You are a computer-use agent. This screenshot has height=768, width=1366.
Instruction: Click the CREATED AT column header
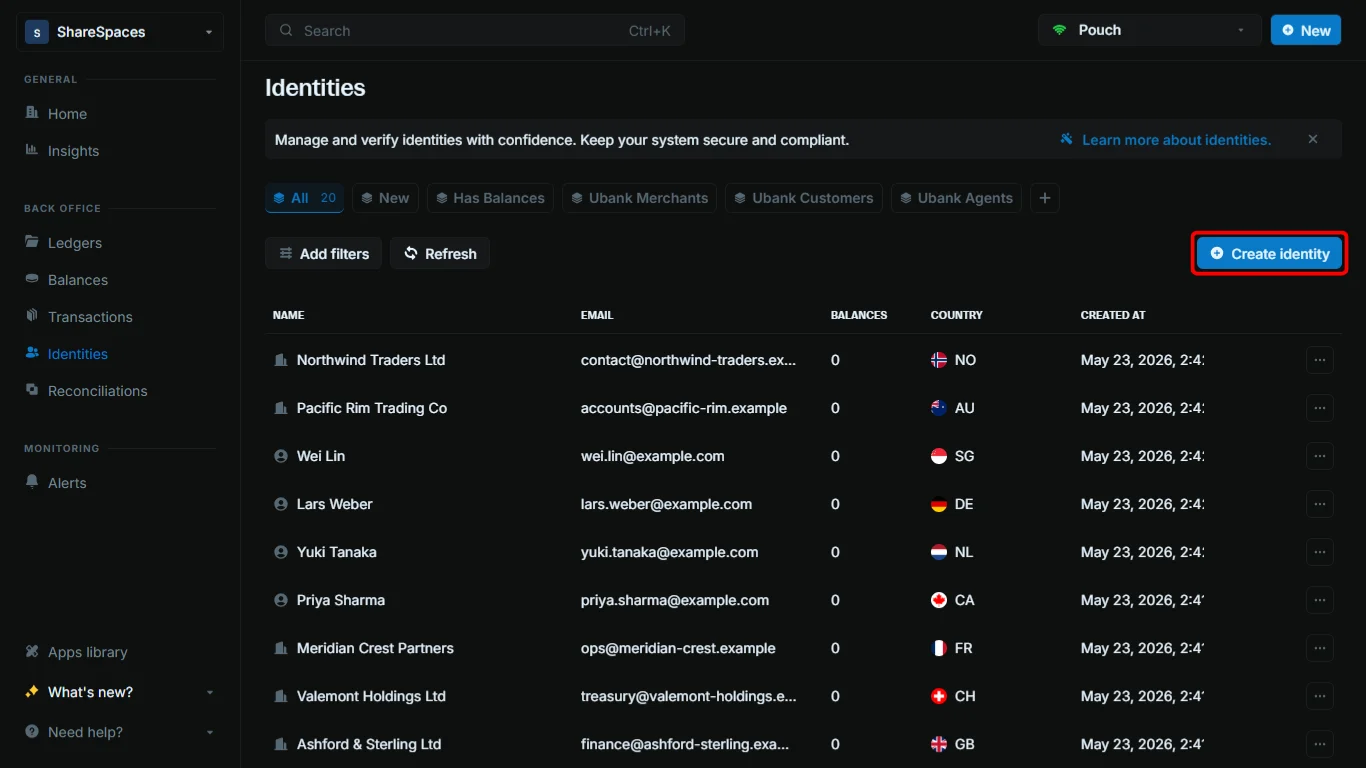(1113, 315)
